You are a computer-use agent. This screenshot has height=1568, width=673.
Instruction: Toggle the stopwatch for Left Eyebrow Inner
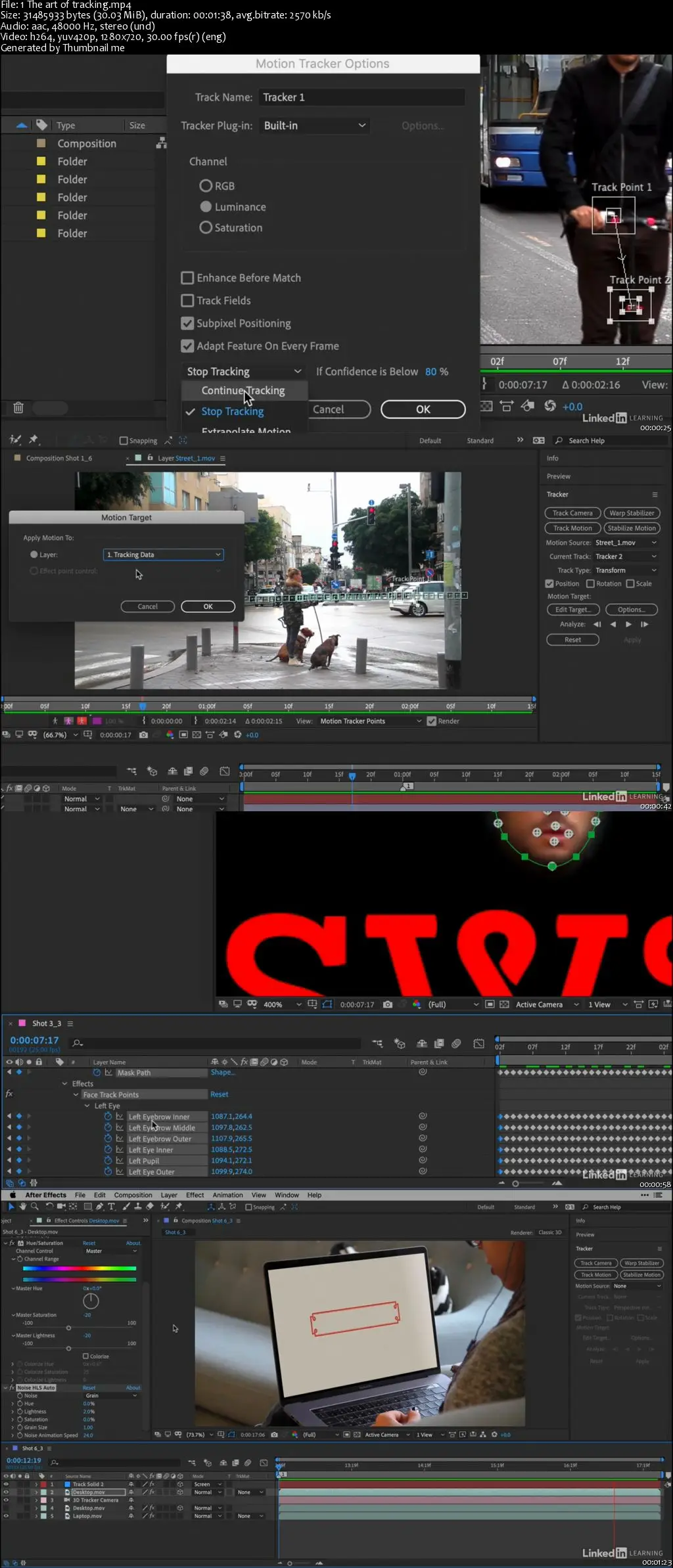coord(108,1117)
